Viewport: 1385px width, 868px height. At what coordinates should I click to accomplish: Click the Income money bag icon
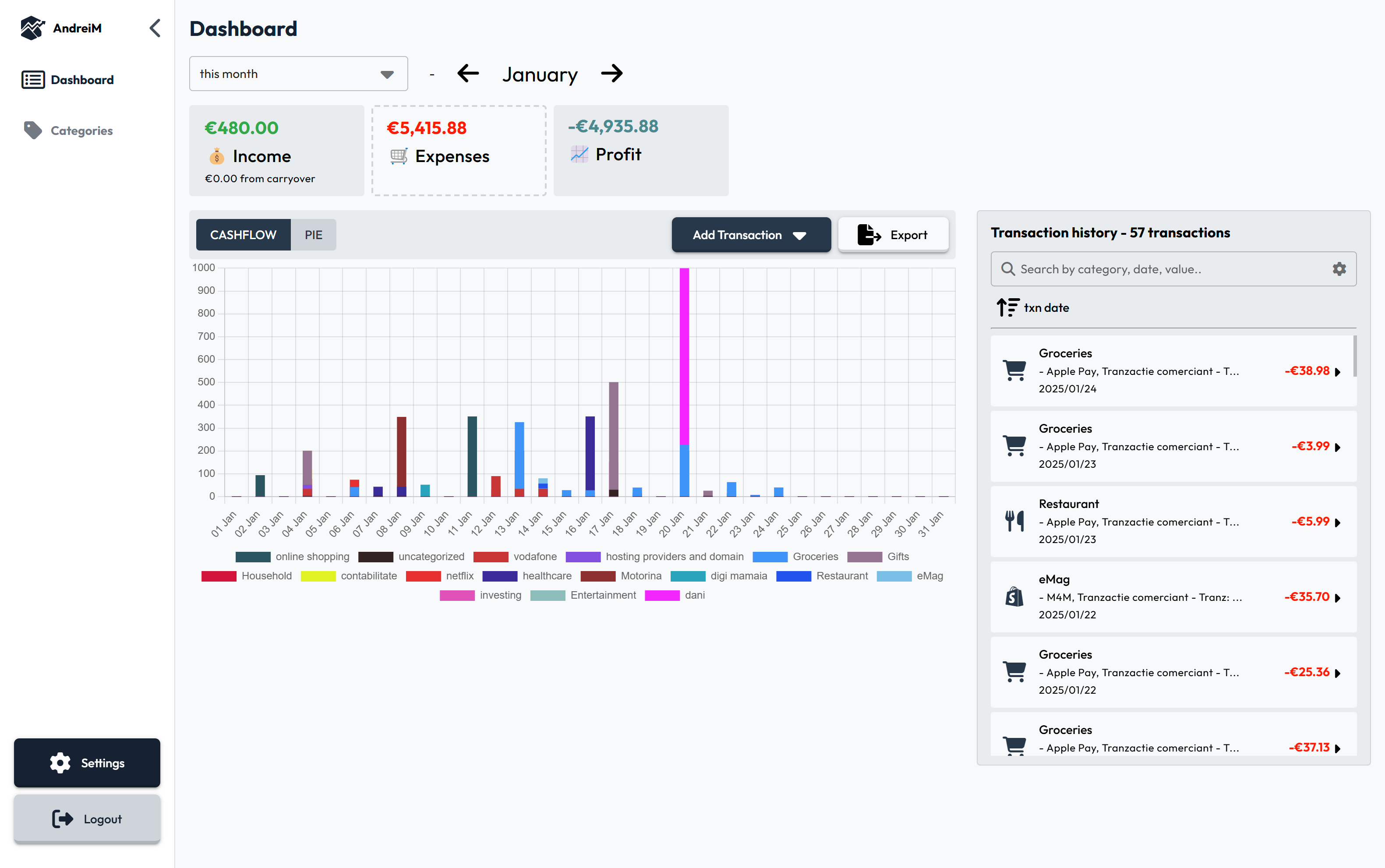(216, 156)
